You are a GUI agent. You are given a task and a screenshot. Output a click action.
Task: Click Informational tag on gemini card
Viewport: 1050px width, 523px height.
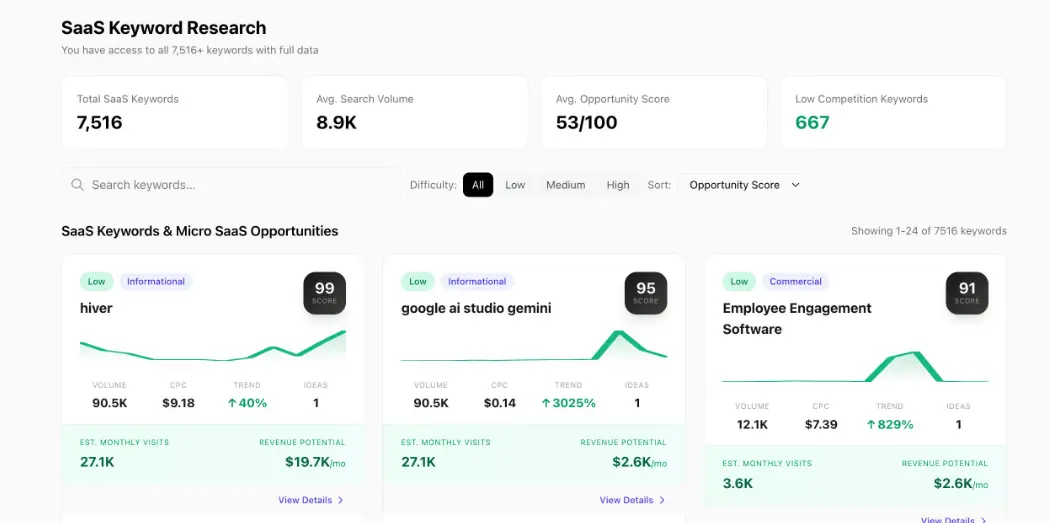coord(477,281)
